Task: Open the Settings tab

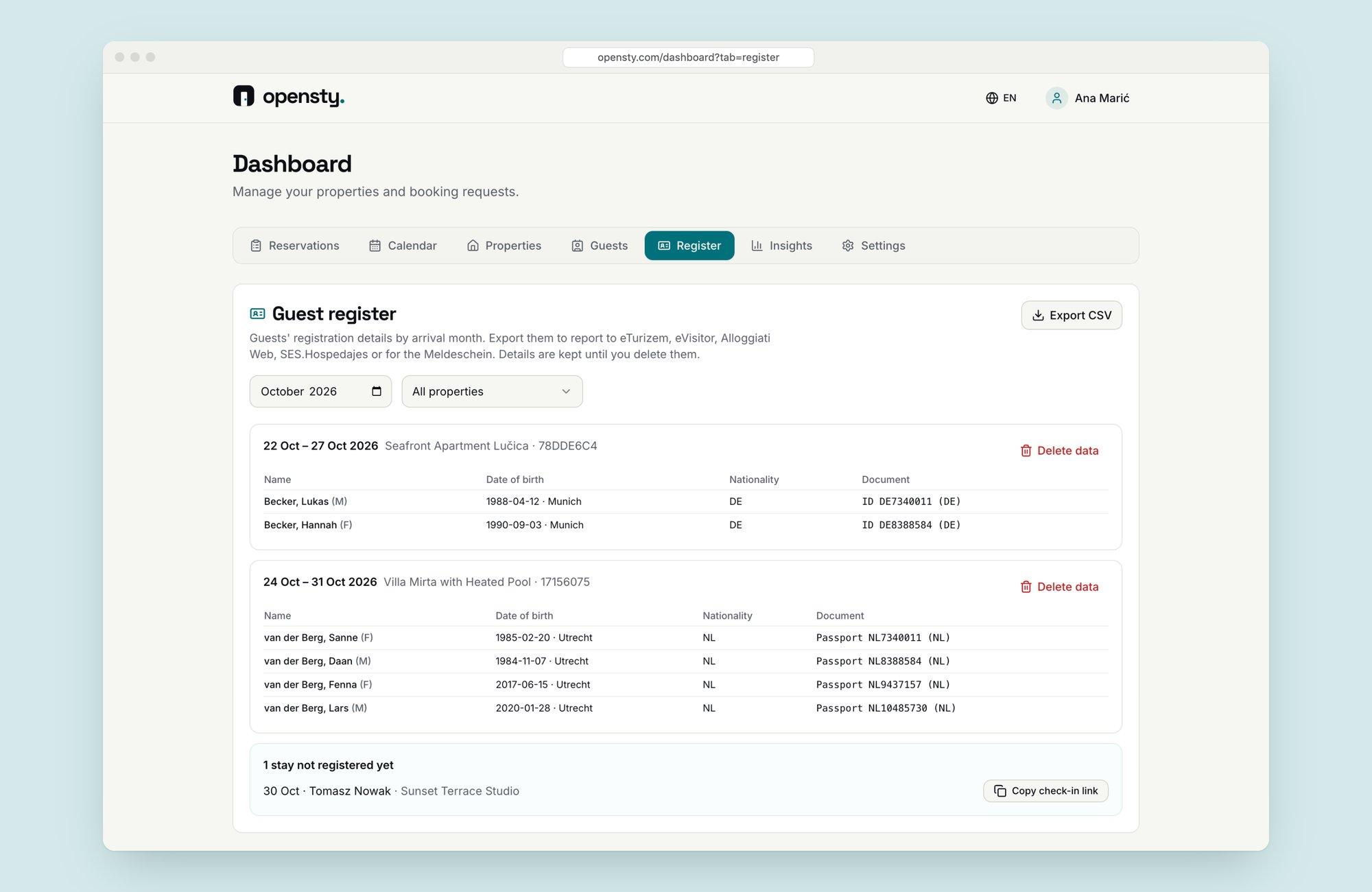Action: point(874,246)
